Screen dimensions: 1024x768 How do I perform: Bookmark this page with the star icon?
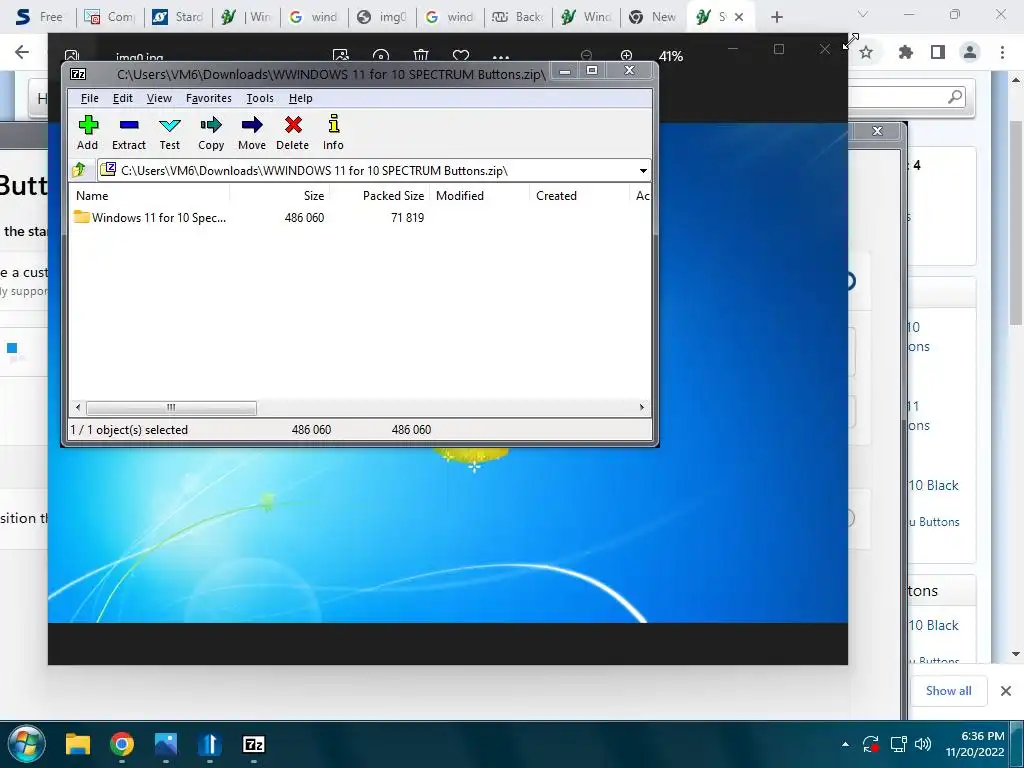pyautogui.click(x=866, y=52)
